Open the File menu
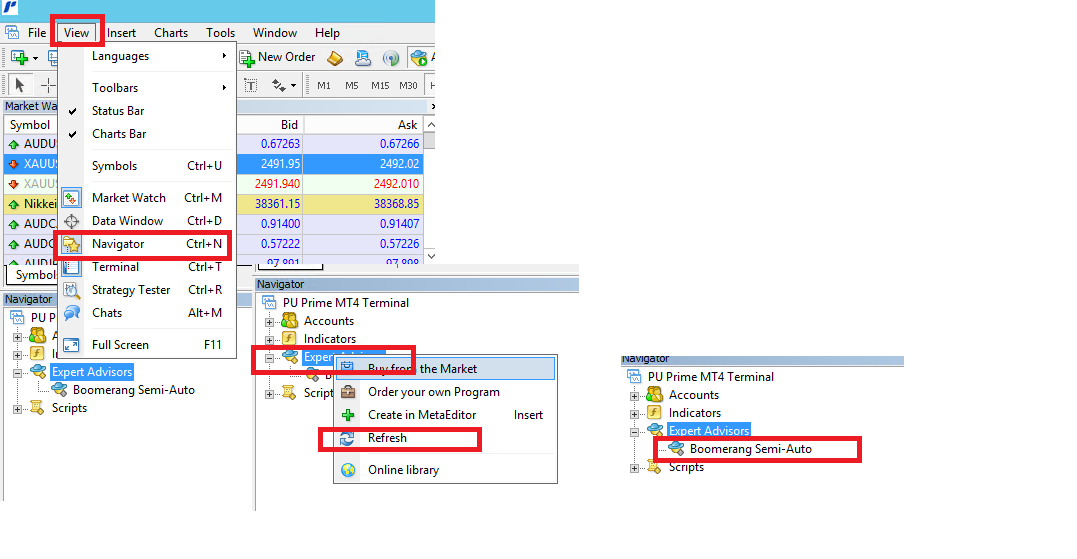Image resolution: width=1077 pixels, height=559 pixels. [x=37, y=33]
